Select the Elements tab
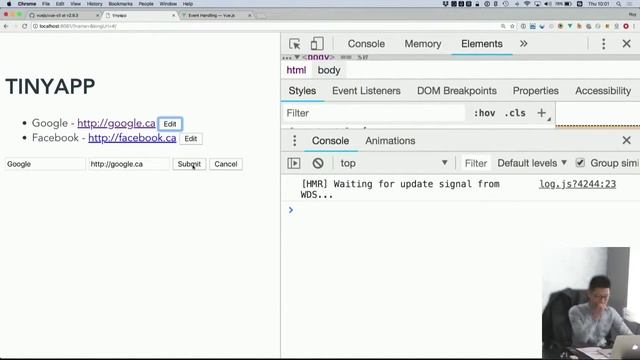640x360 pixels. coord(482,44)
